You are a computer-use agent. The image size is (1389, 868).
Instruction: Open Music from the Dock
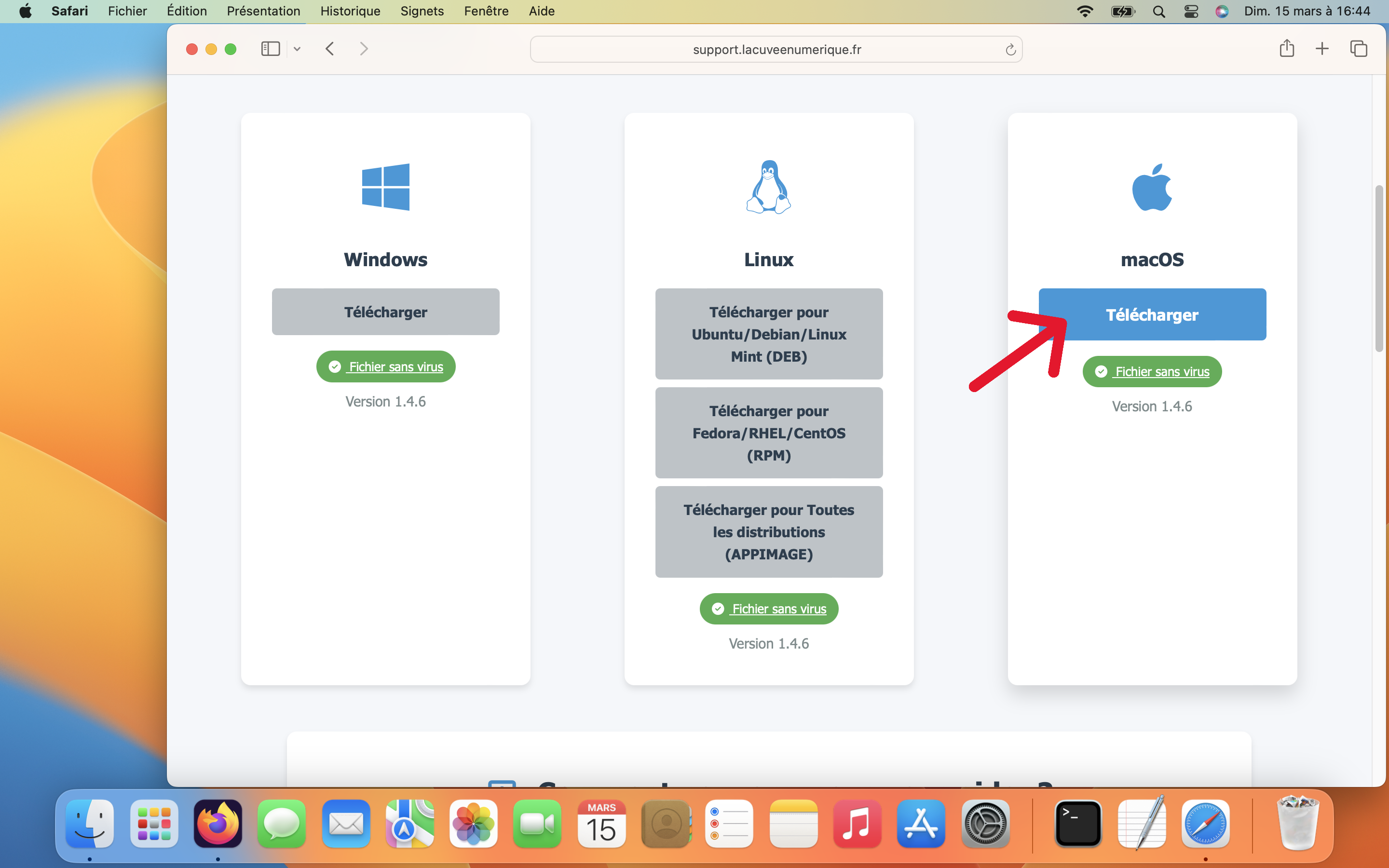857,824
